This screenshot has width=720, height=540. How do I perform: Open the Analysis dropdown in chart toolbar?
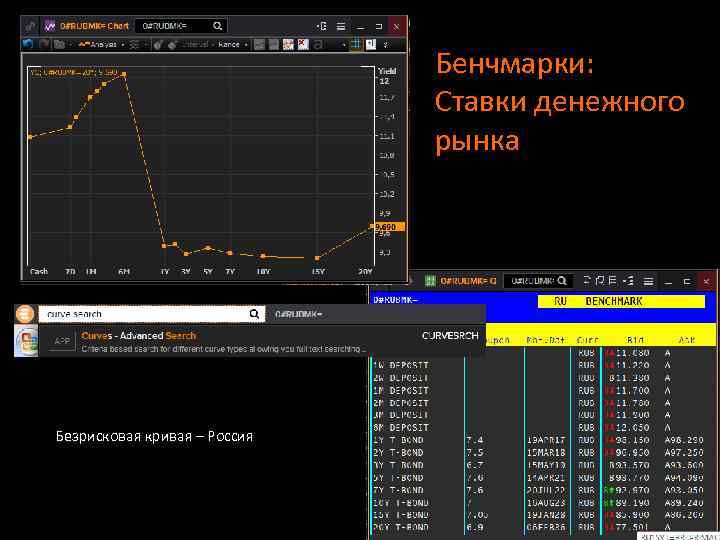(101, 45)
